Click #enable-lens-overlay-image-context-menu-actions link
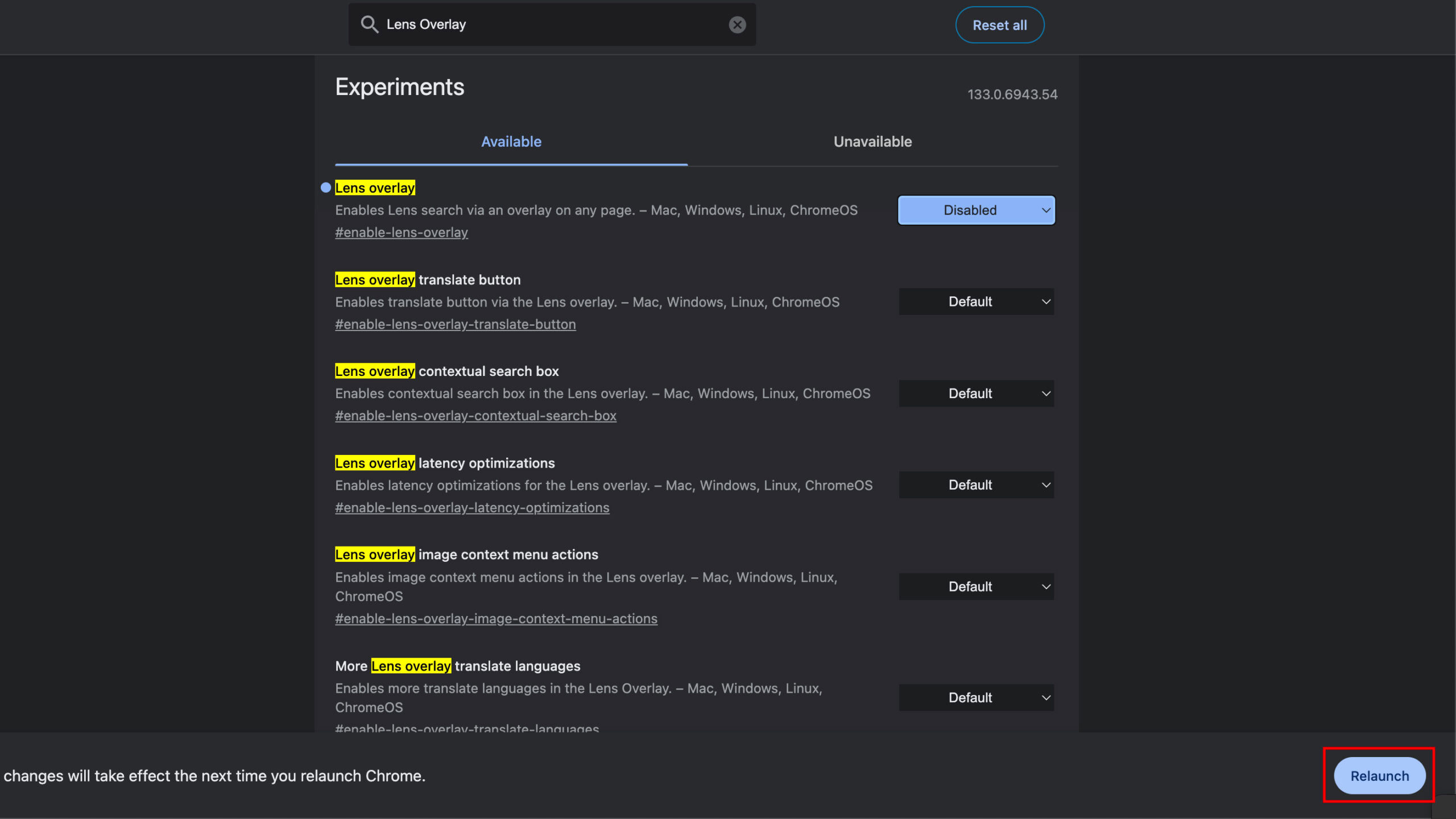 coord(496,619)
